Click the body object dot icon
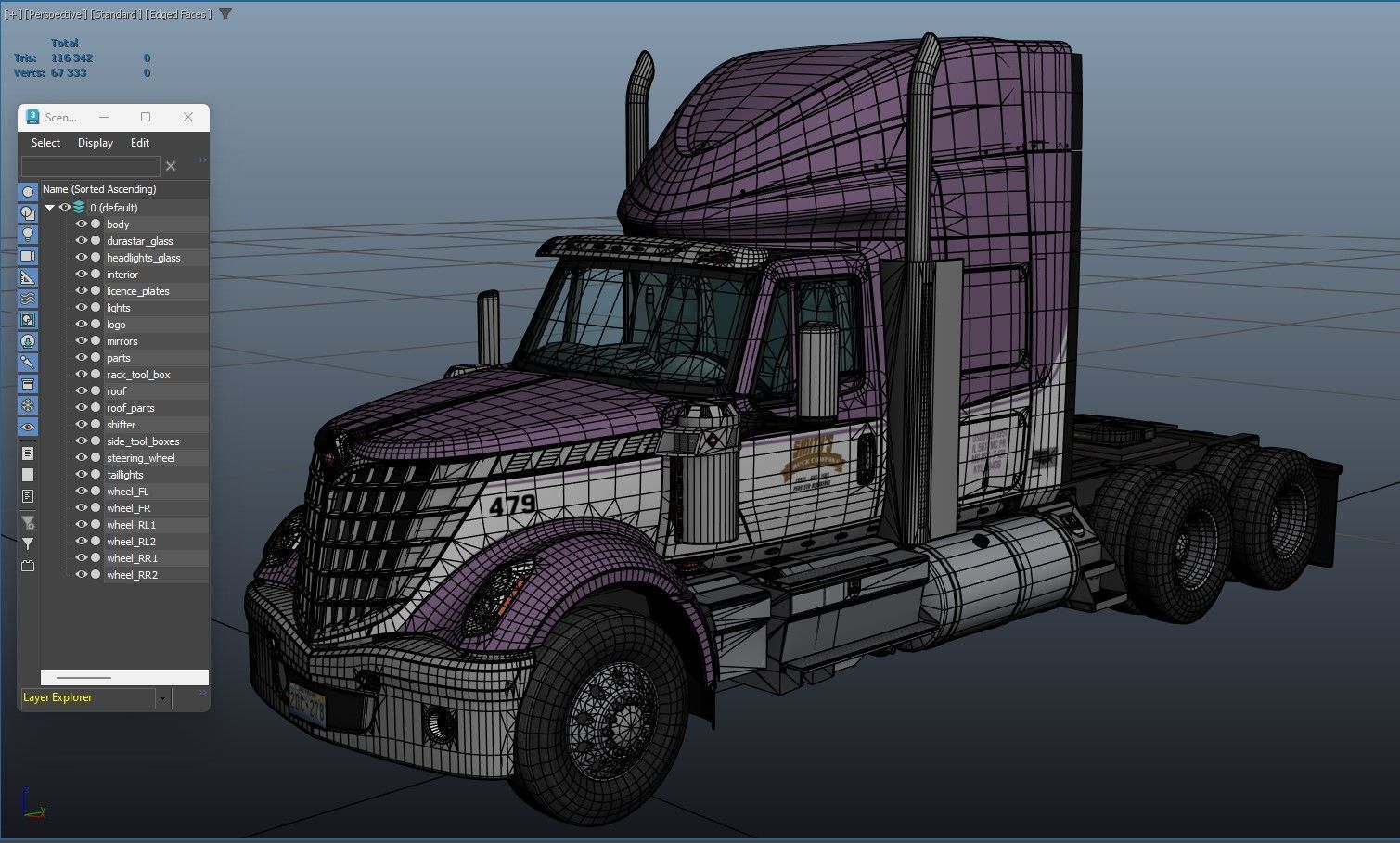 coord(96,224)
